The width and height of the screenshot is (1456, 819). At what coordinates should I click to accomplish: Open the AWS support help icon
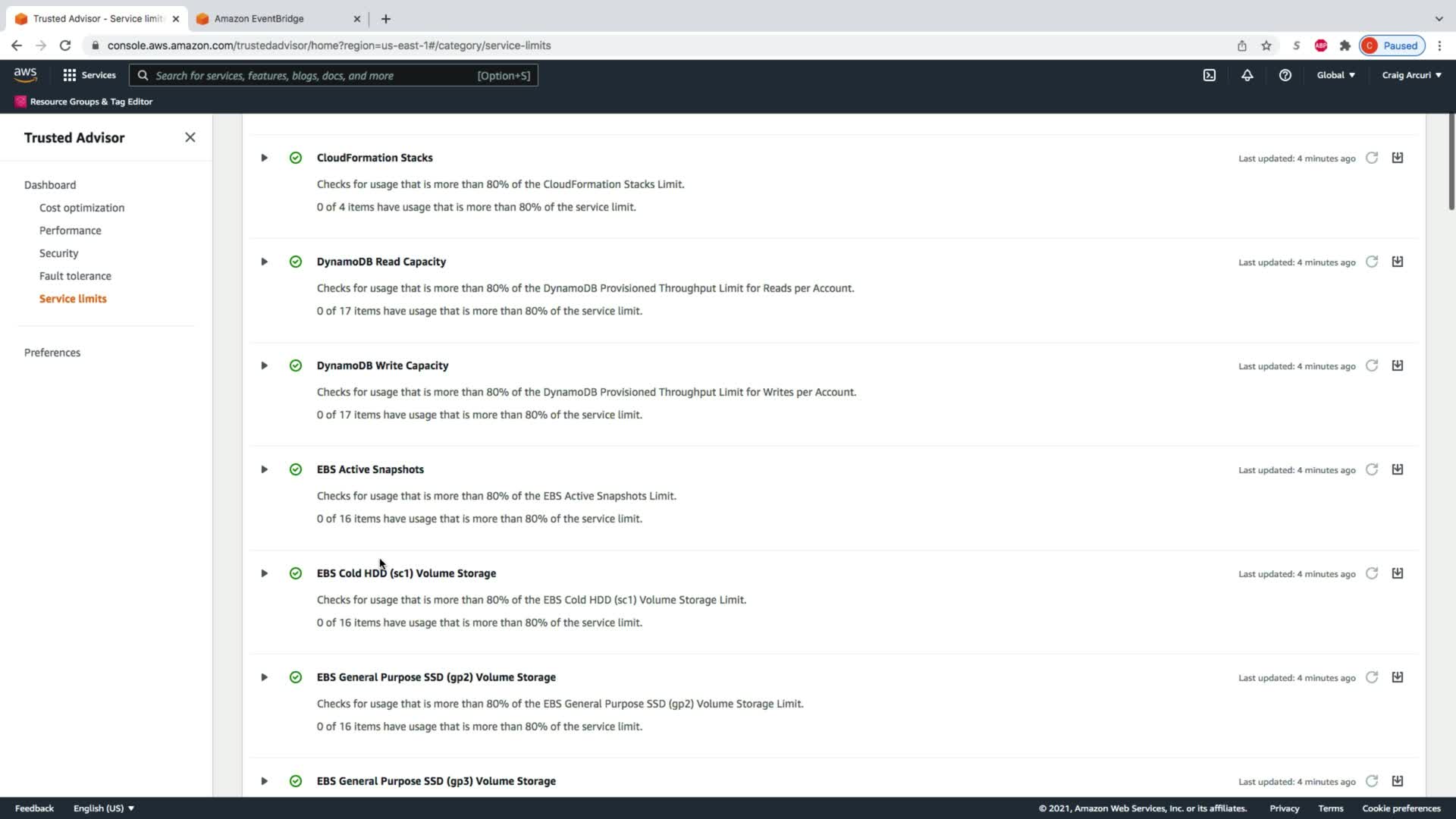[x=1285, y=75]
